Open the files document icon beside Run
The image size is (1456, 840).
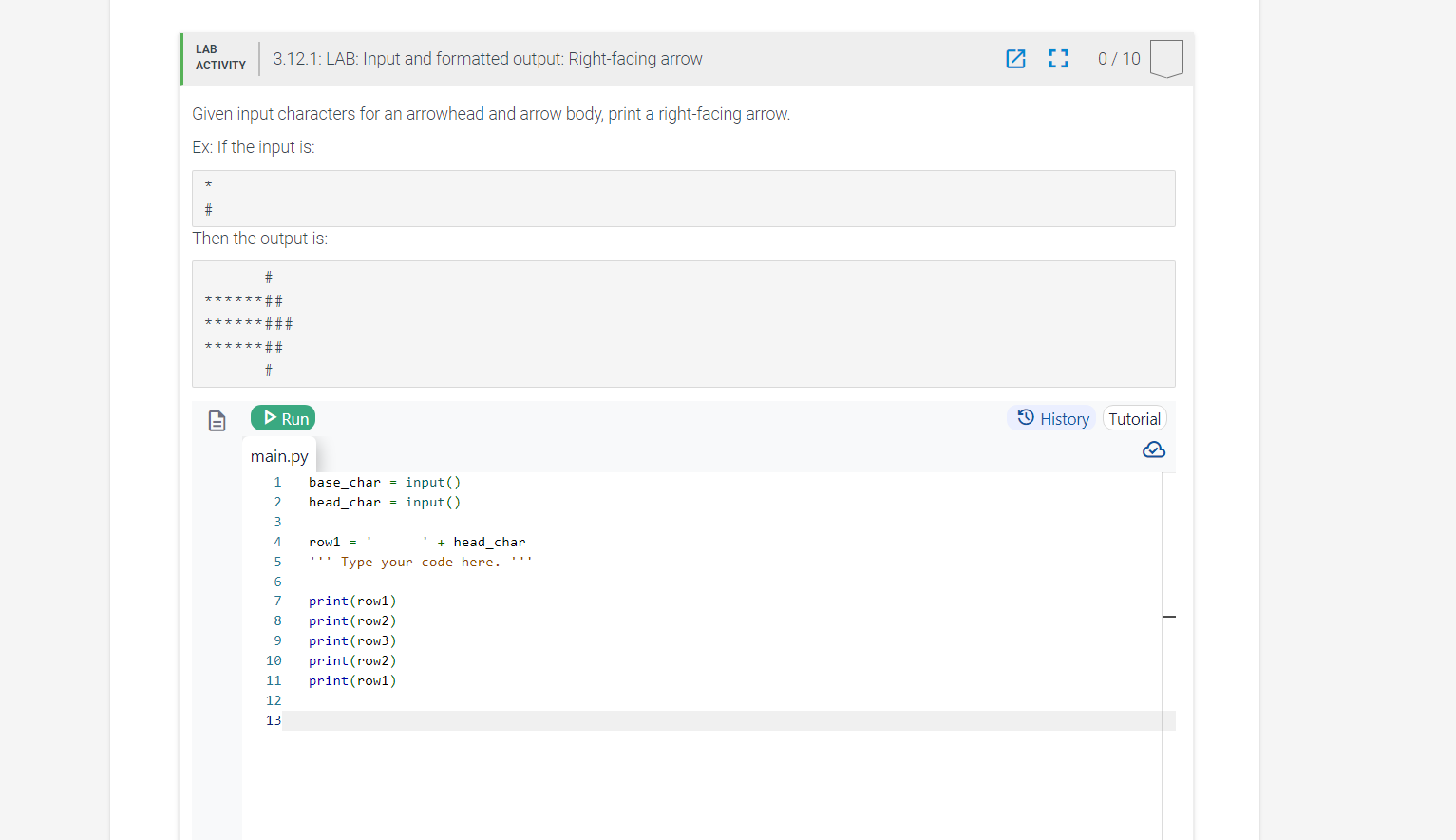217,421
